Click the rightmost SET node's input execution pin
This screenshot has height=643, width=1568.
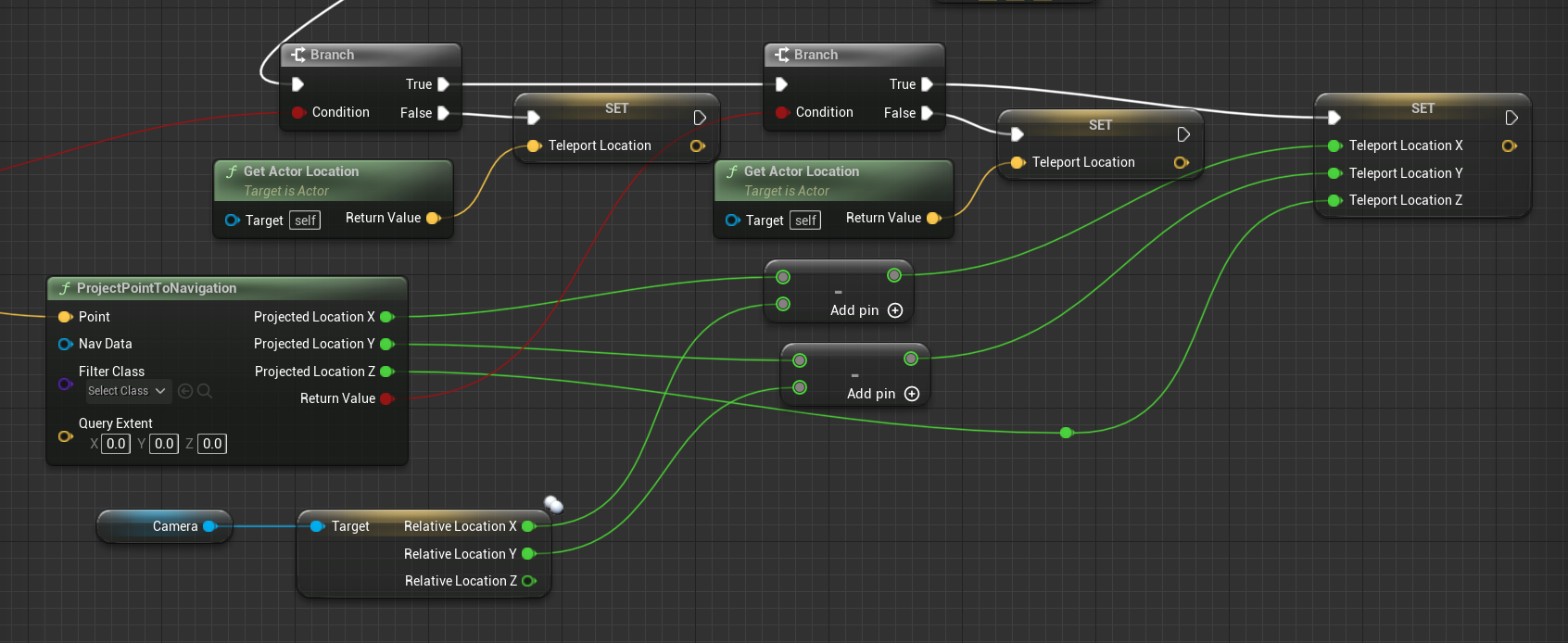pos(1334,118)
